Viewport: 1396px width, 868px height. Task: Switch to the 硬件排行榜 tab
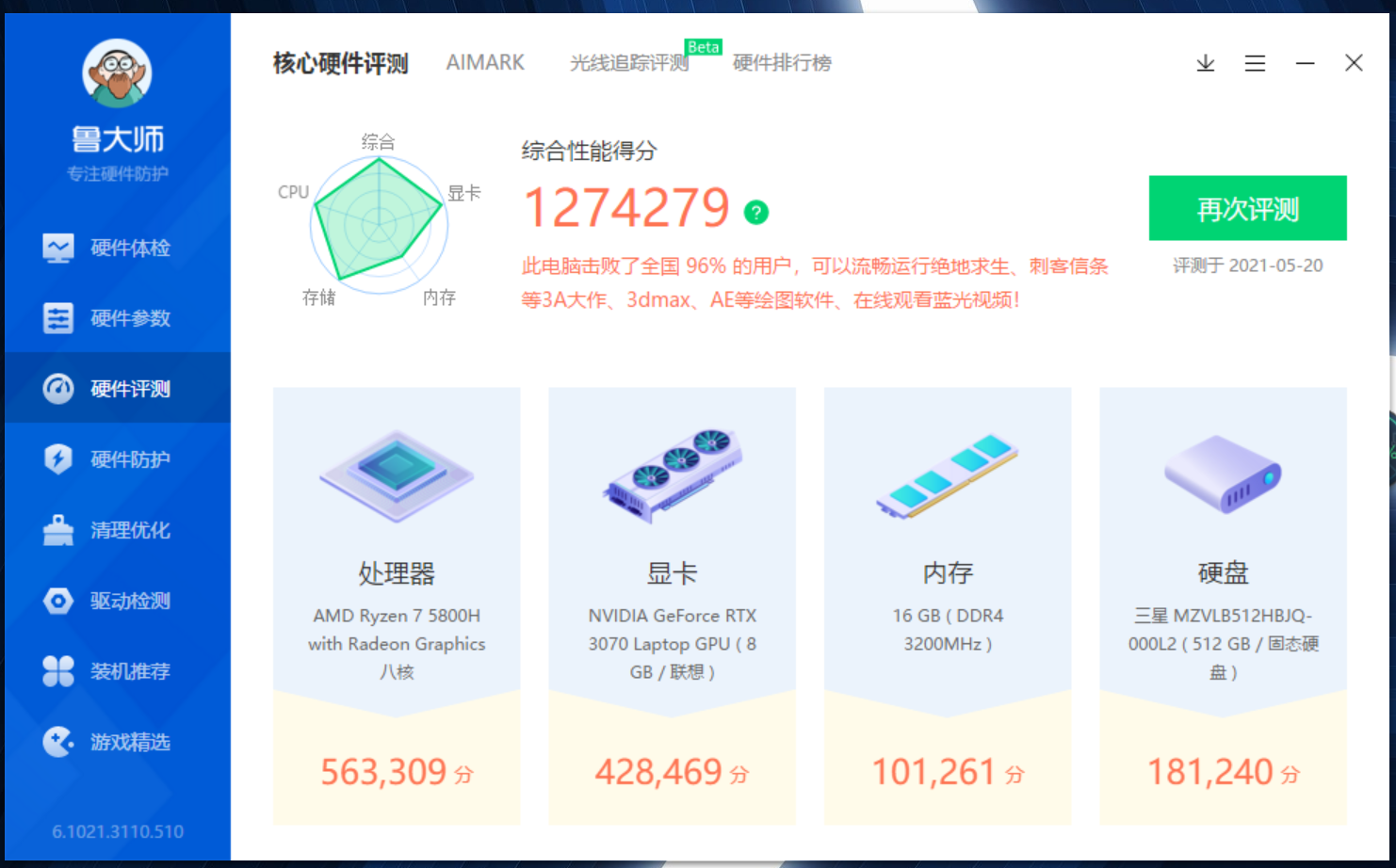pos(782,63)
